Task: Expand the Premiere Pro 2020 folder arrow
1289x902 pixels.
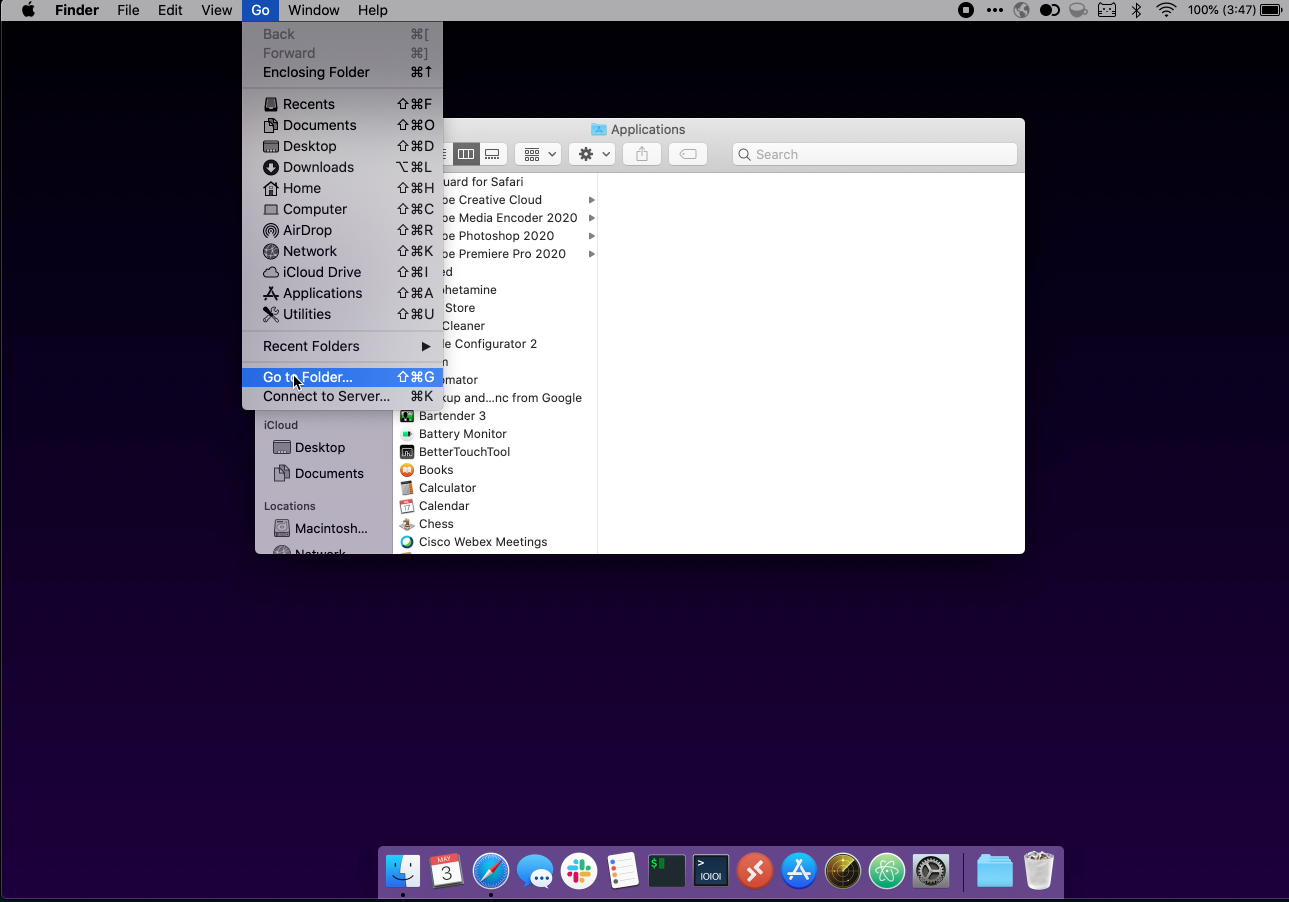Action: 592,254
